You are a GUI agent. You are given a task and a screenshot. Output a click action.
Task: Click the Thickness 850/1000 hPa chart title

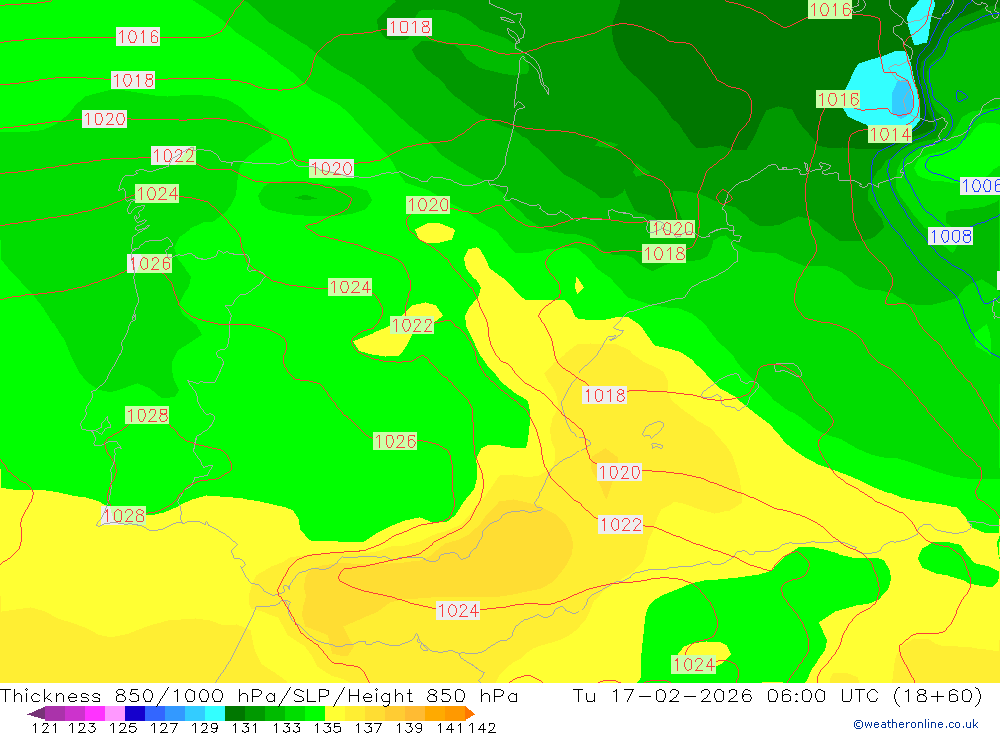pyautogui.click(x=259, y=695)
